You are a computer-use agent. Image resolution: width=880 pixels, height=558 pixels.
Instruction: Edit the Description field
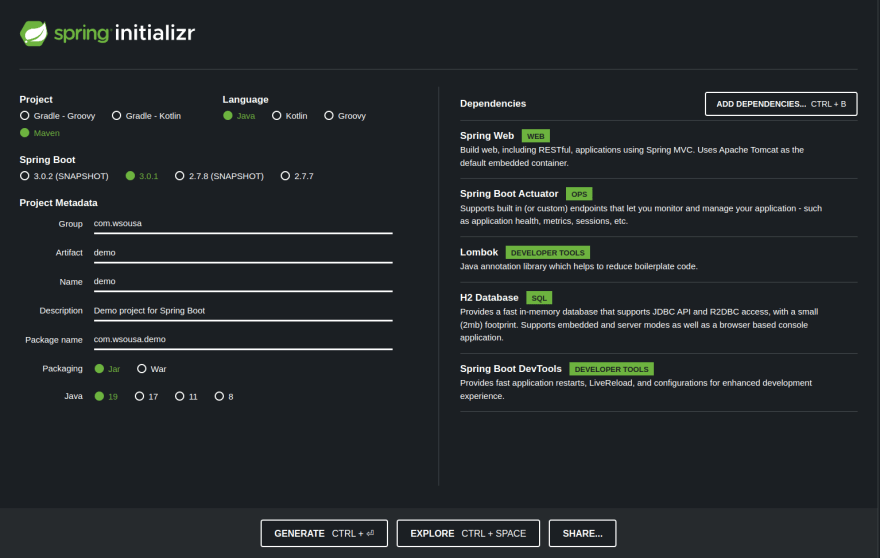point(243,310)
